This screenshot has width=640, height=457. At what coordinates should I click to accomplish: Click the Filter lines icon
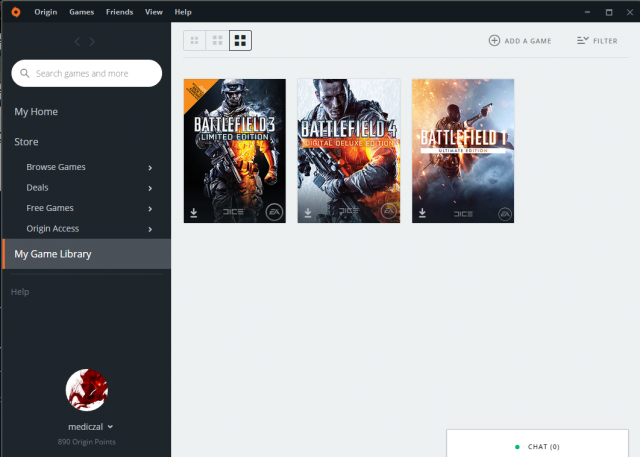click(582, 40)
